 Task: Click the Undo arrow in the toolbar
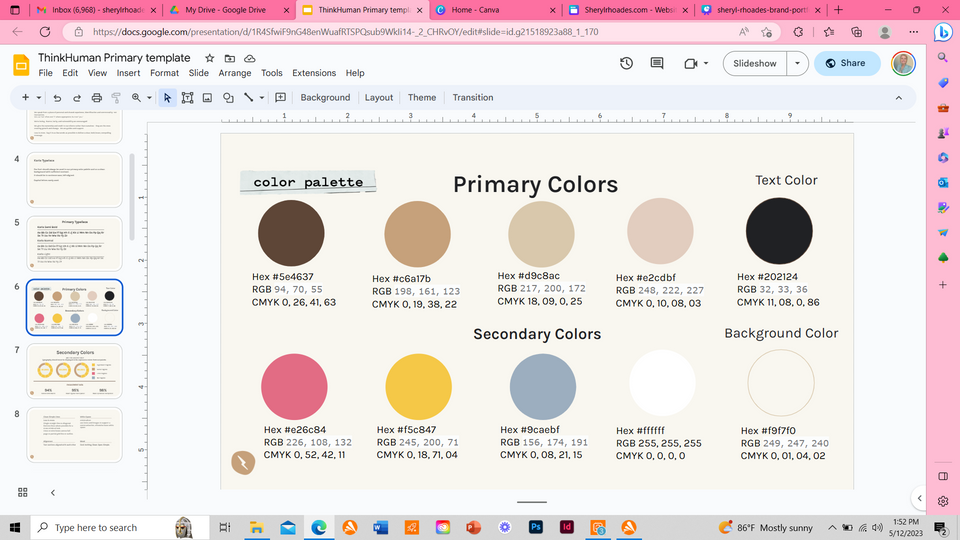[x=57, y=98]
